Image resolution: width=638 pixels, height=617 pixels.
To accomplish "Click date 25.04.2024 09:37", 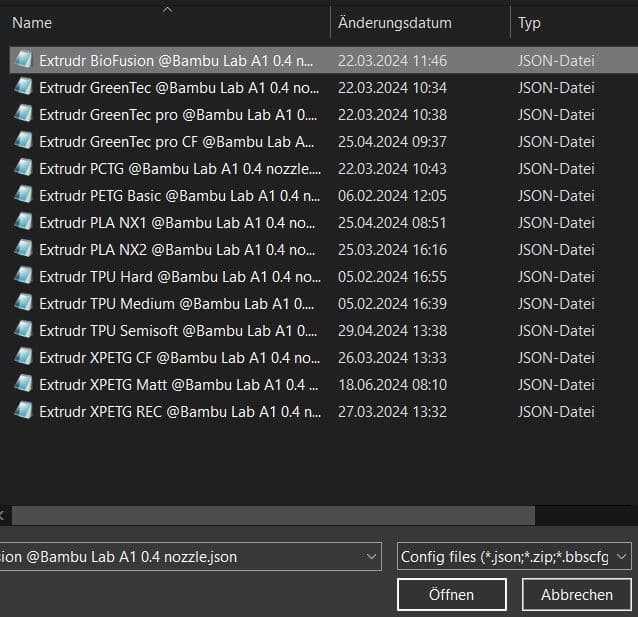I will 392,142.
